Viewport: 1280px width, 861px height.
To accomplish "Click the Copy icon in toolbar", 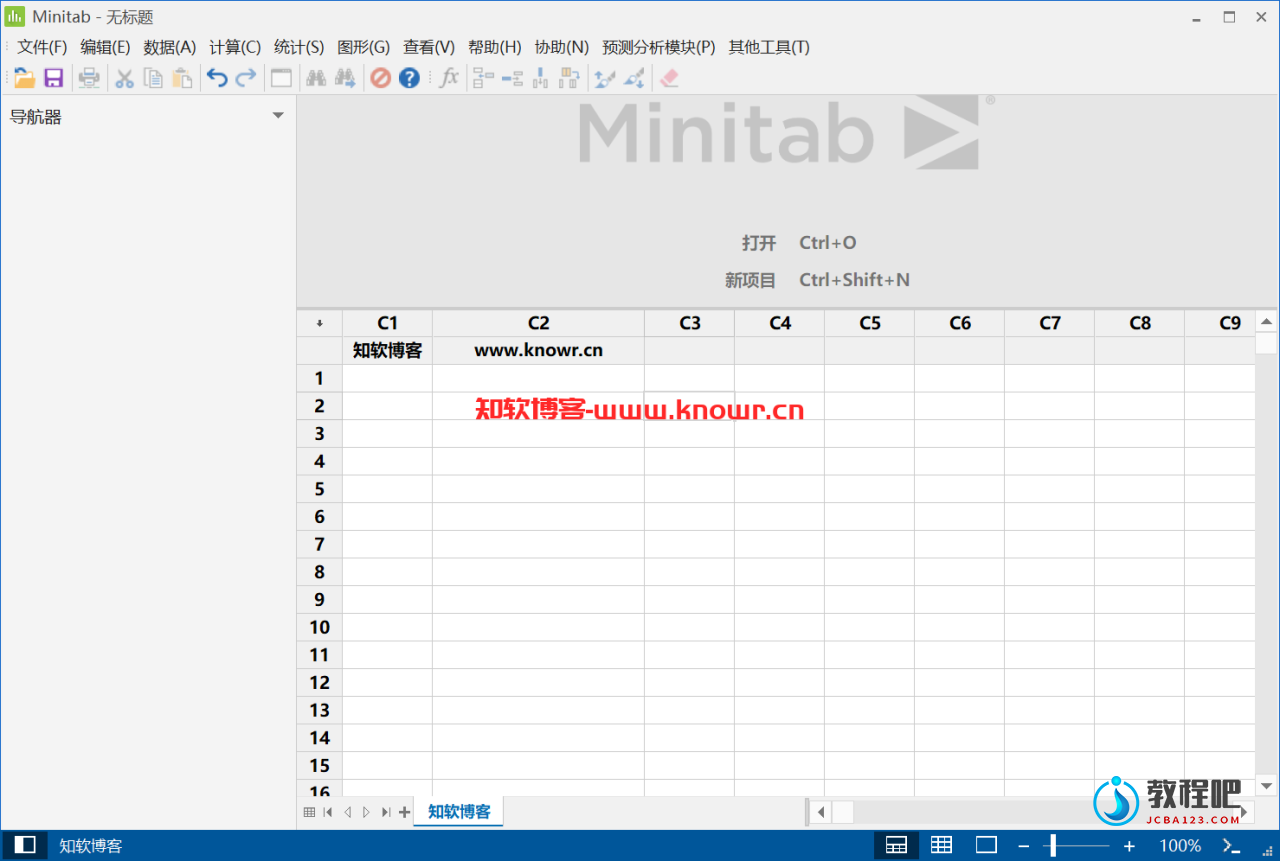I will coord(153,78).
